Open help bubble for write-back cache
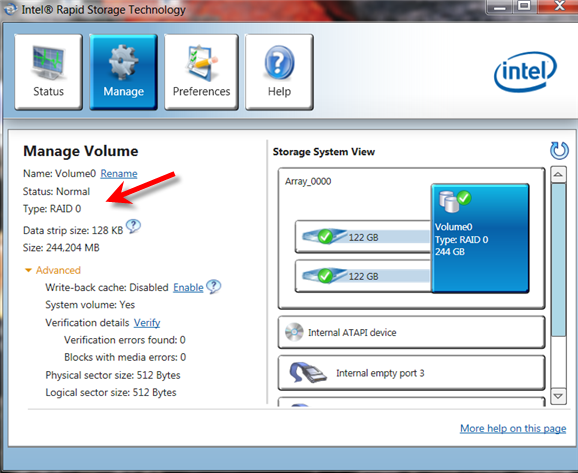Screen dimensions: 578x473 click(213, 286)
